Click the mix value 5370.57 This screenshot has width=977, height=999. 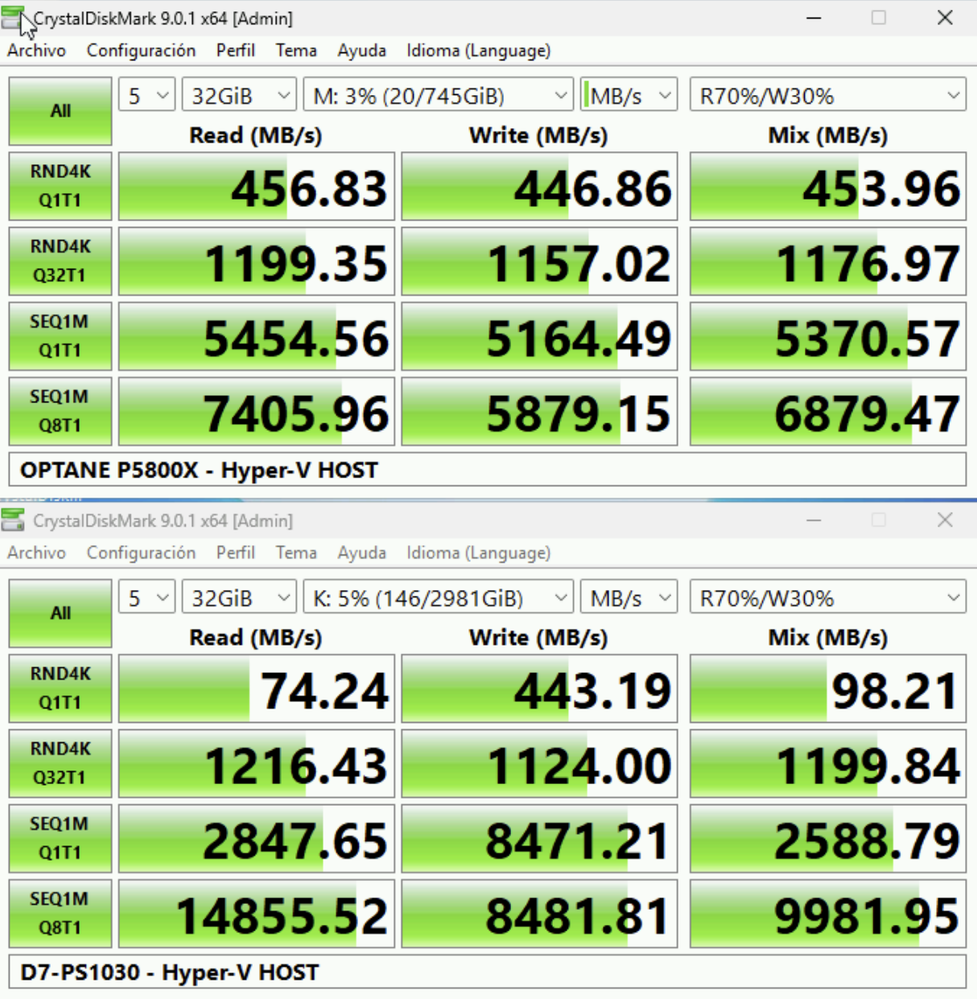[x=828, y=336]
